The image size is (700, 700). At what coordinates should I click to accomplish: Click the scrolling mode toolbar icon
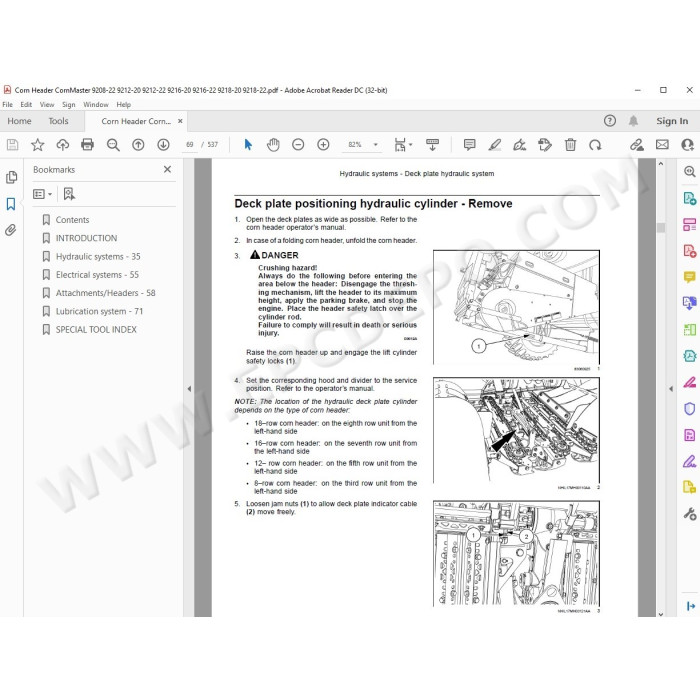coord(432,145)
